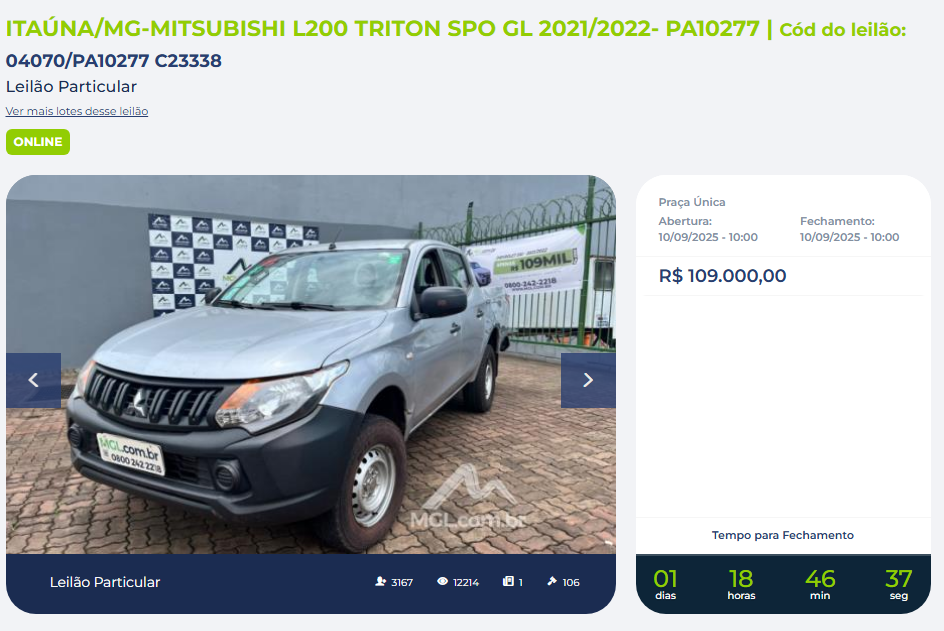This screenshot has height=631, width=944.
Task: Click 'Leilão Particular' label in photo footer bar
Action: pos(105,582)
